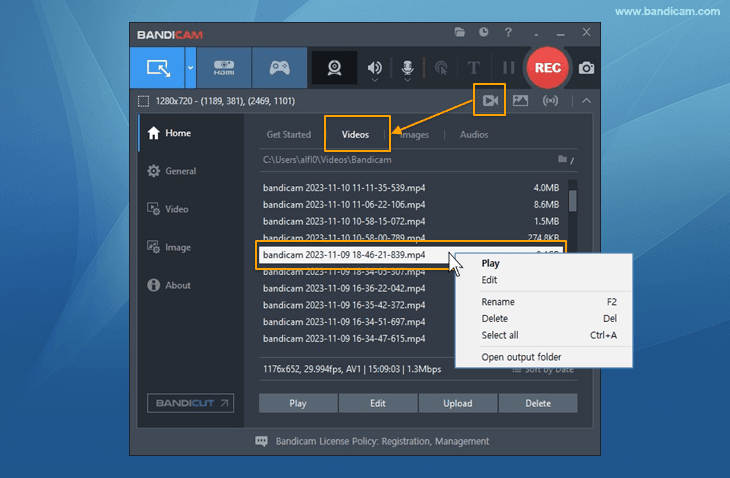This screenshot has width=730, height=478.
Task: Take a screenshot with the camera icon
Action: (586, 68)
